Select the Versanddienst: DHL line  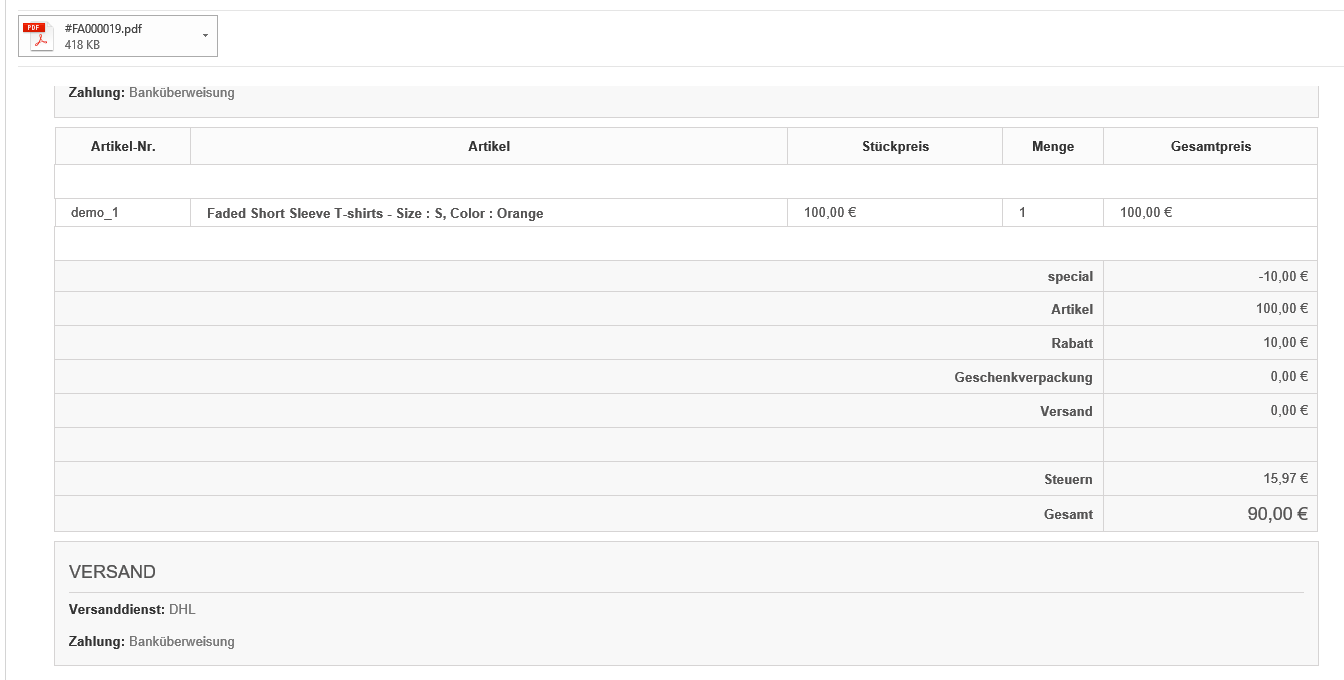(132, 609)
